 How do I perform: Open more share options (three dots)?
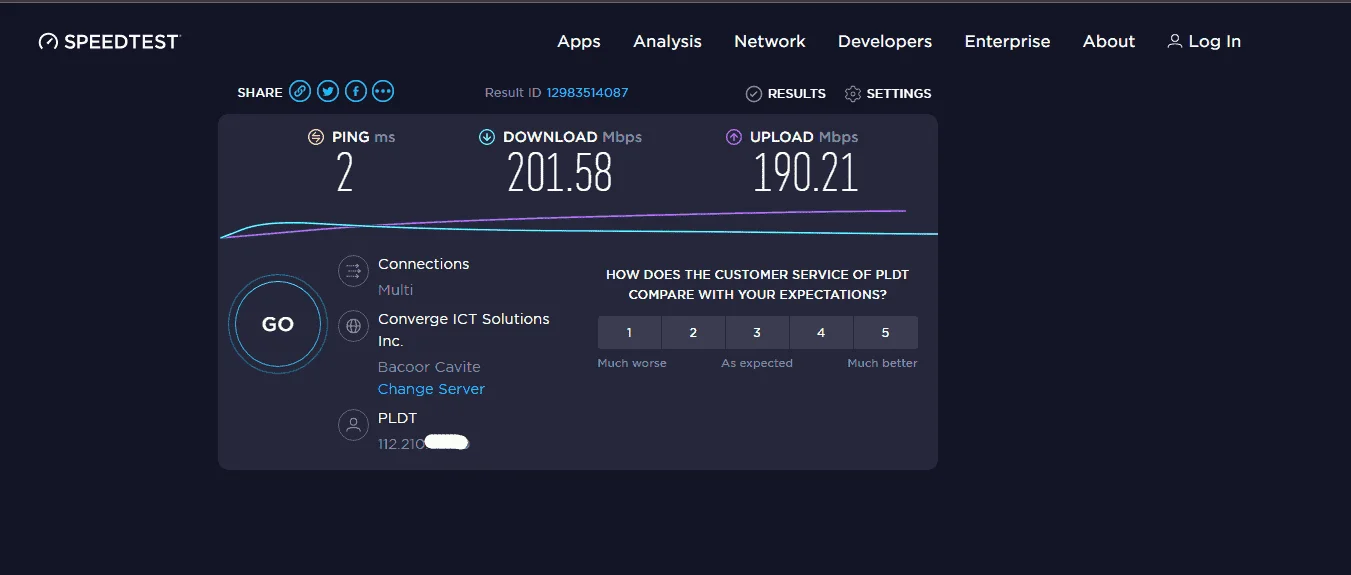coord(383,92)
